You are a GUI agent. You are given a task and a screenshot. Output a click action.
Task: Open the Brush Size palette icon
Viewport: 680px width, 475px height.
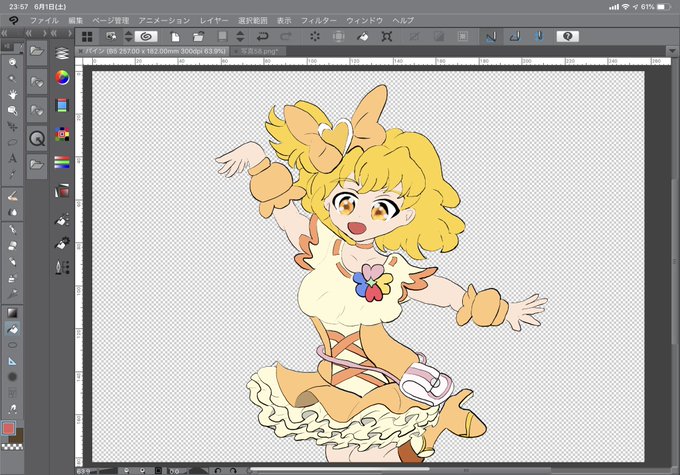coord(62,267)
